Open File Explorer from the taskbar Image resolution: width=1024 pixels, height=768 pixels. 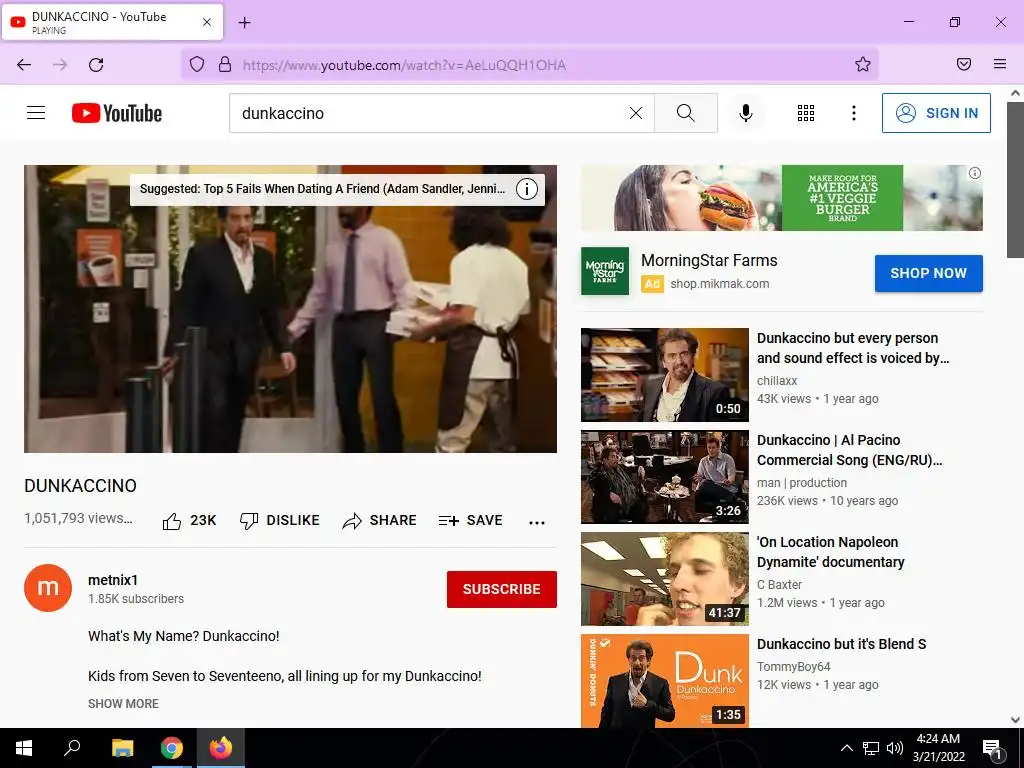tap(122, 748)
